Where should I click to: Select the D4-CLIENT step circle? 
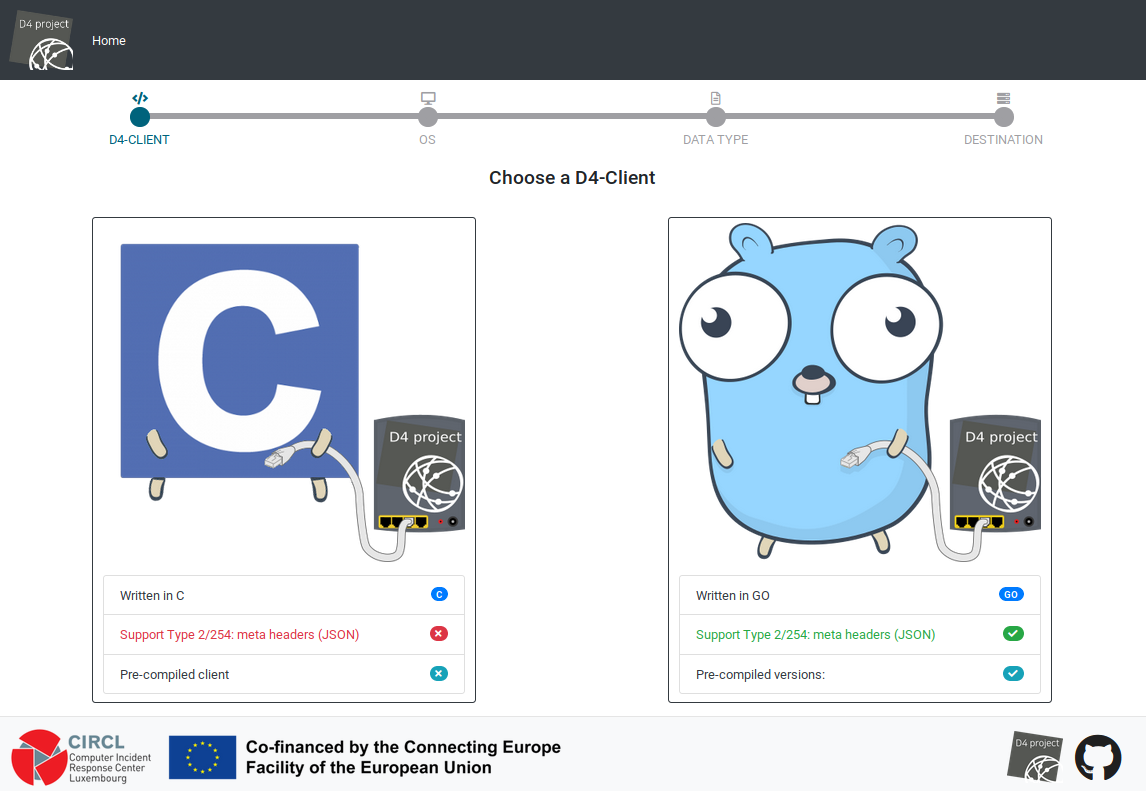140,117
